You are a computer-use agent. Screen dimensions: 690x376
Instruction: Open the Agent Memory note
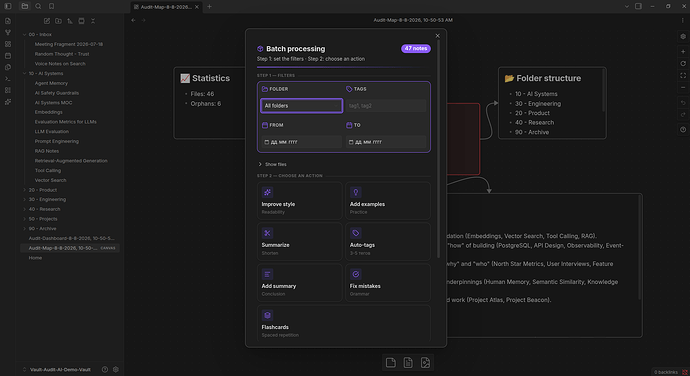click(x=51, y=83)
